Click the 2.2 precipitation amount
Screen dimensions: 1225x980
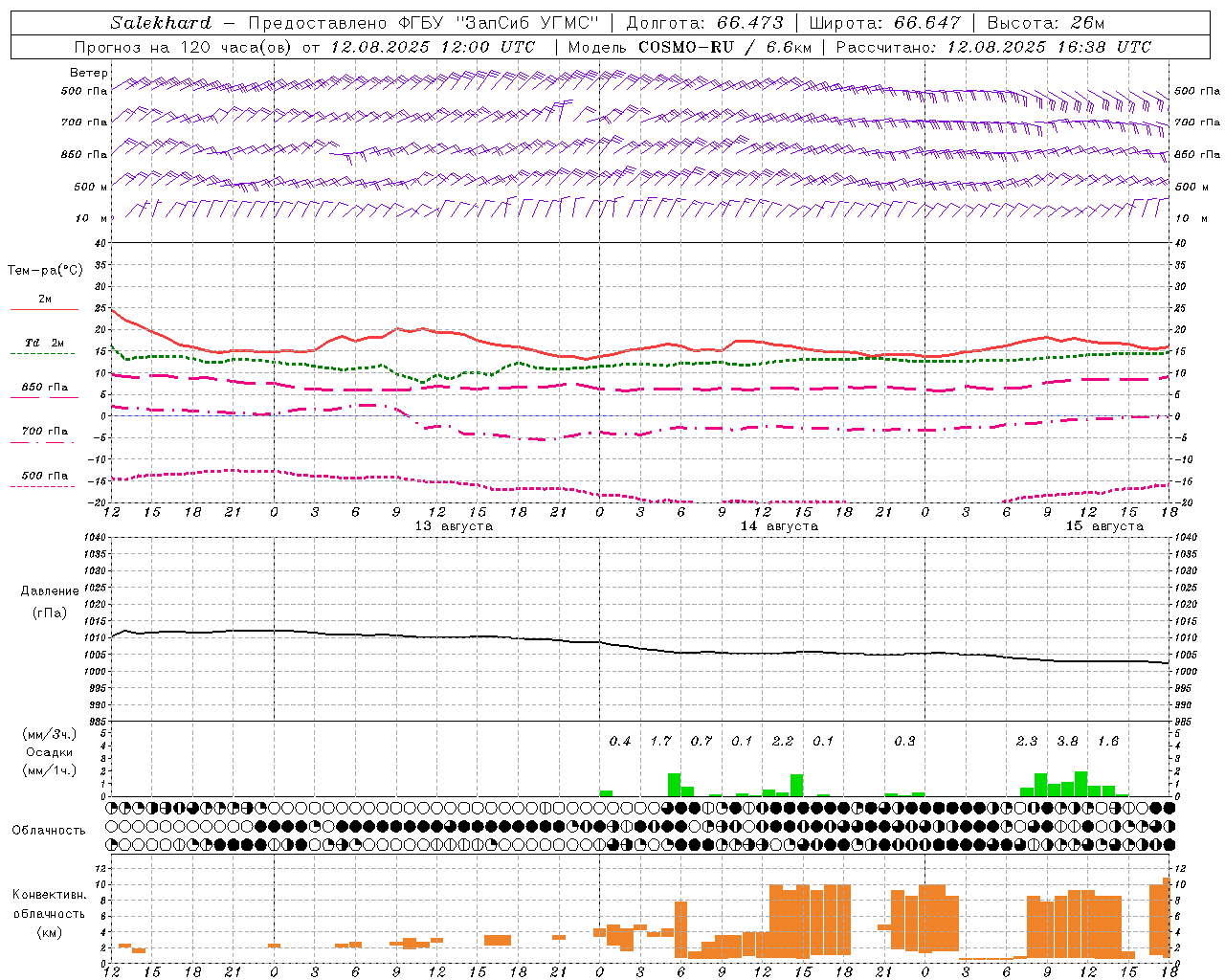783,741
